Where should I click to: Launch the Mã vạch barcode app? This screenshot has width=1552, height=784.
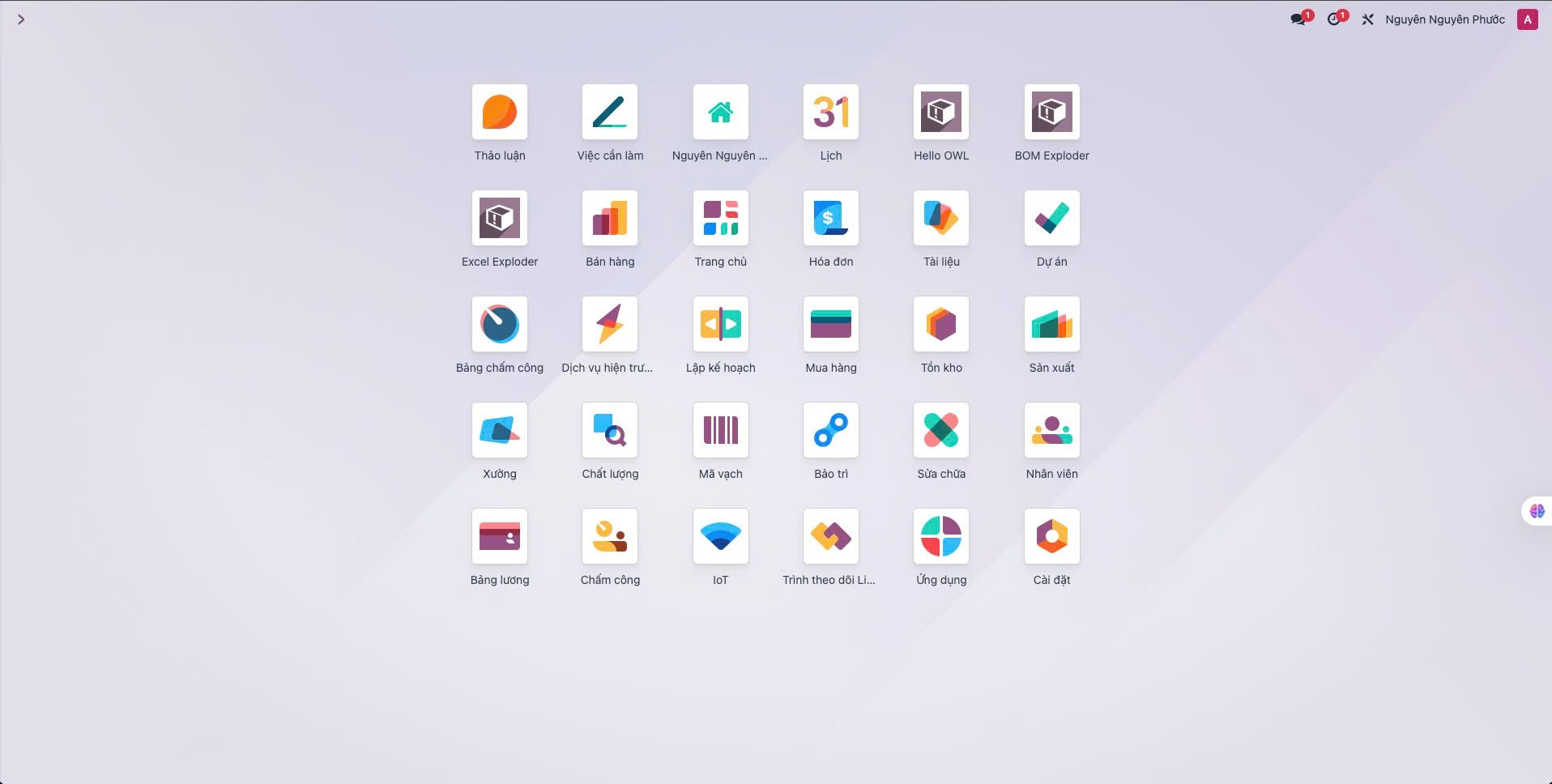coord(720,431)
